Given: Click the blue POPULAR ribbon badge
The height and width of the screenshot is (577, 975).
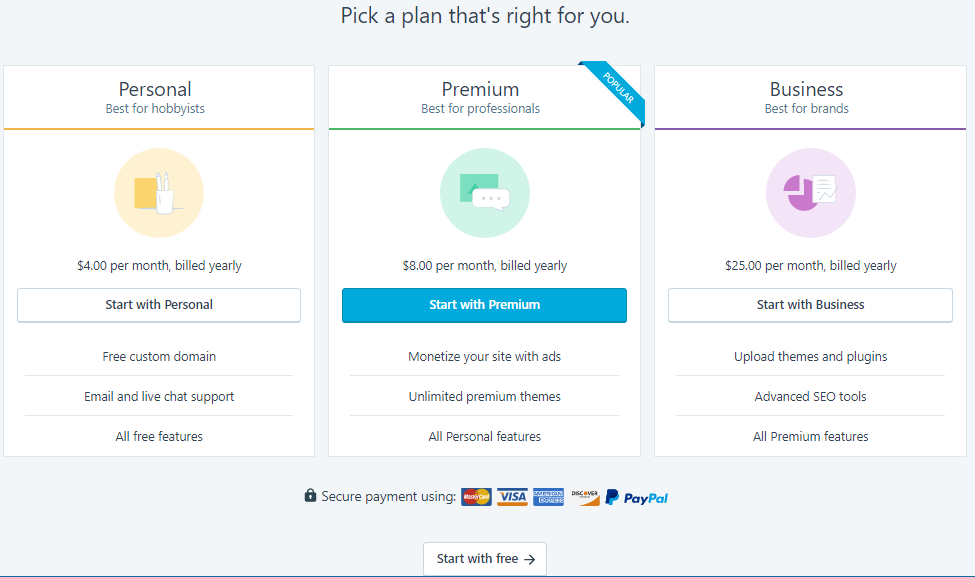Looking at the screenshot, I should click(x=616, y=90).
